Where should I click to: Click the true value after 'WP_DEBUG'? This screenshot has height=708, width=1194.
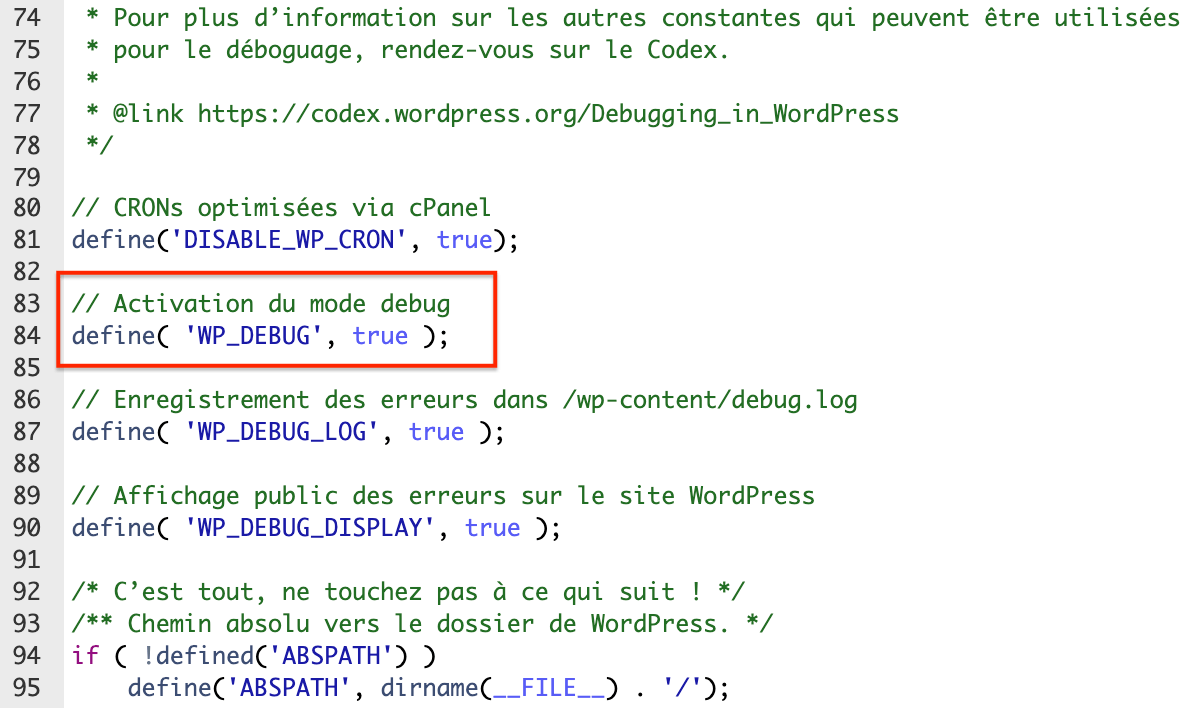380,335
